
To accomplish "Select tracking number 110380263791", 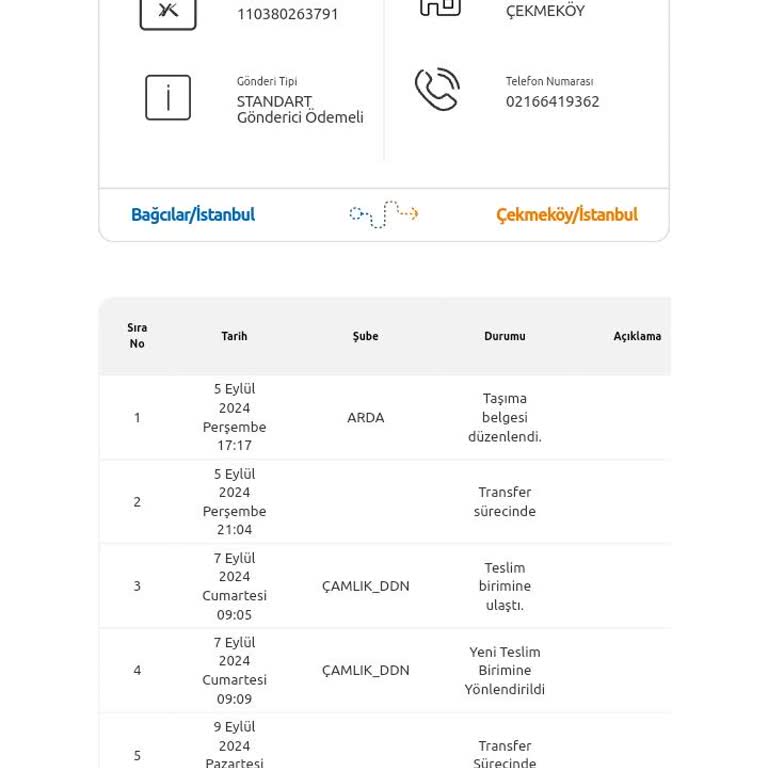I will pyautogui.click(x=288, y=14).
